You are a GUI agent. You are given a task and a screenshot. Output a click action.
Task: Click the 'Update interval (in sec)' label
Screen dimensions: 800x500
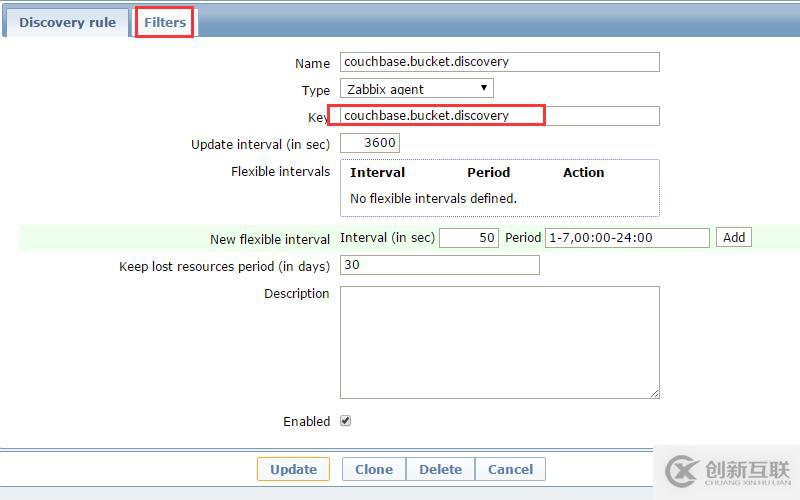pos(260,144)
